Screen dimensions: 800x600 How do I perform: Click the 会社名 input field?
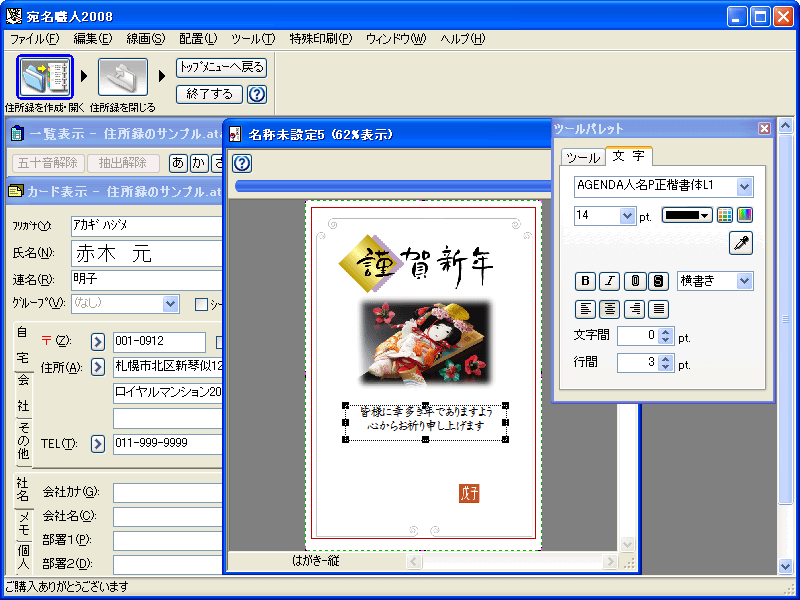(x=168, y=517)
